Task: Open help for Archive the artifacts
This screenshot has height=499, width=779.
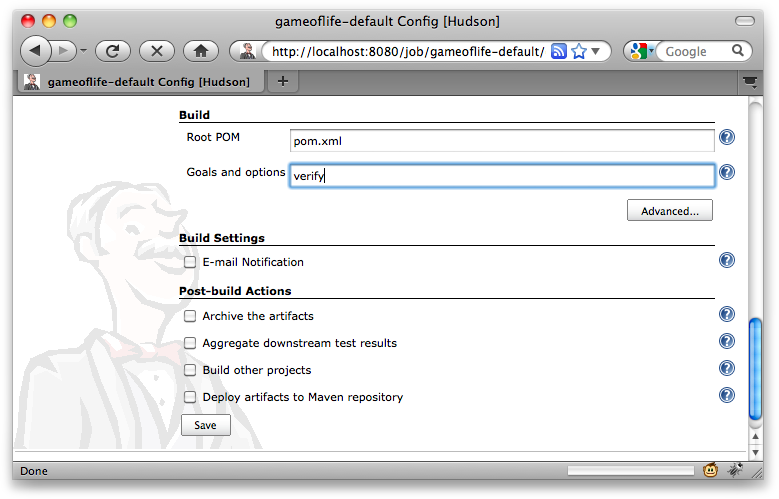Action: 727,314
